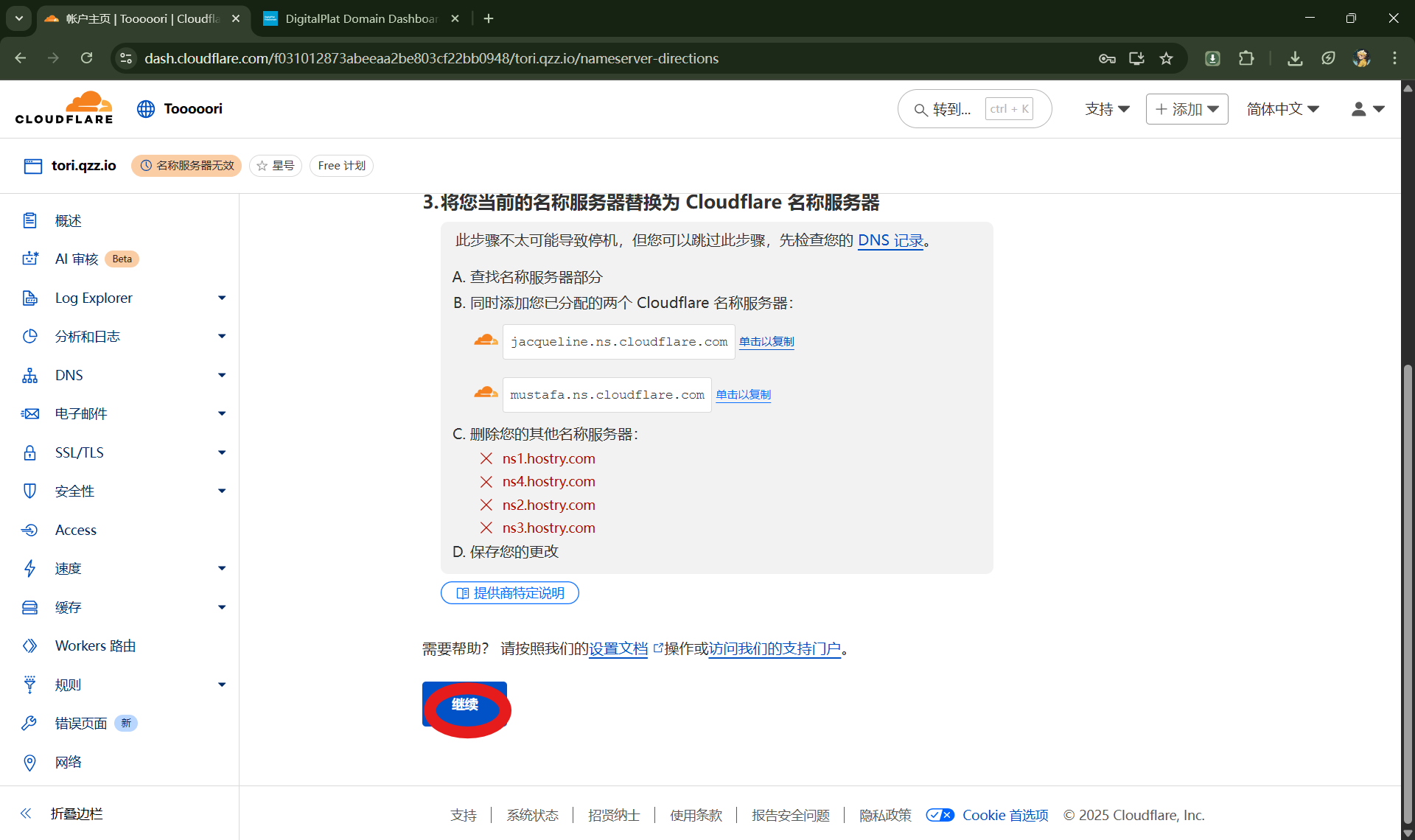Click the 错误页面 wrench icon
Image resolution: width=1415 pixels, height=840 pixels.
pos(29,724)
